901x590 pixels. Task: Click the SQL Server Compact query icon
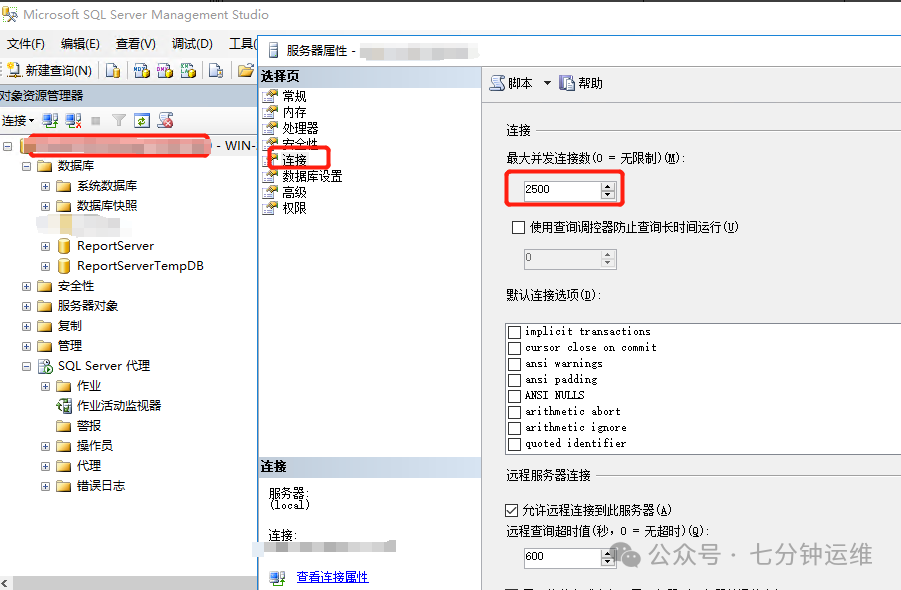point(216,70)
